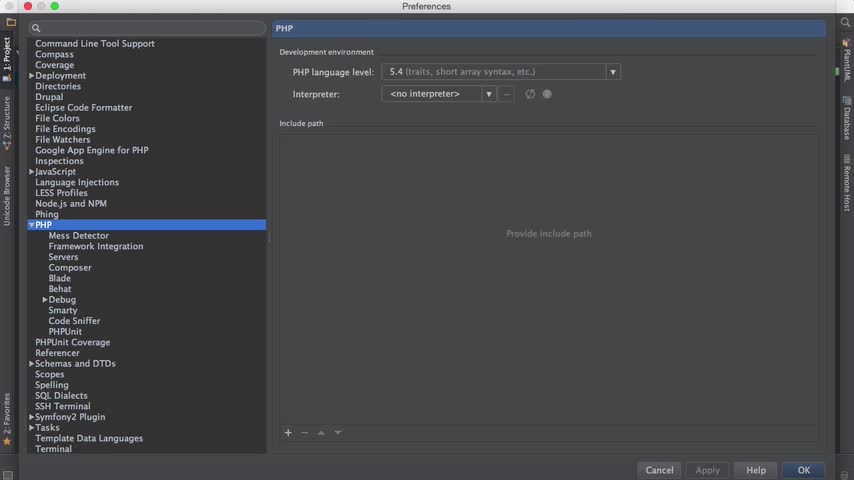Image resolution: width=854 pixels, height=480 pixels.
Task: Select the LESS Profiles item
Action: click(61, 193)
